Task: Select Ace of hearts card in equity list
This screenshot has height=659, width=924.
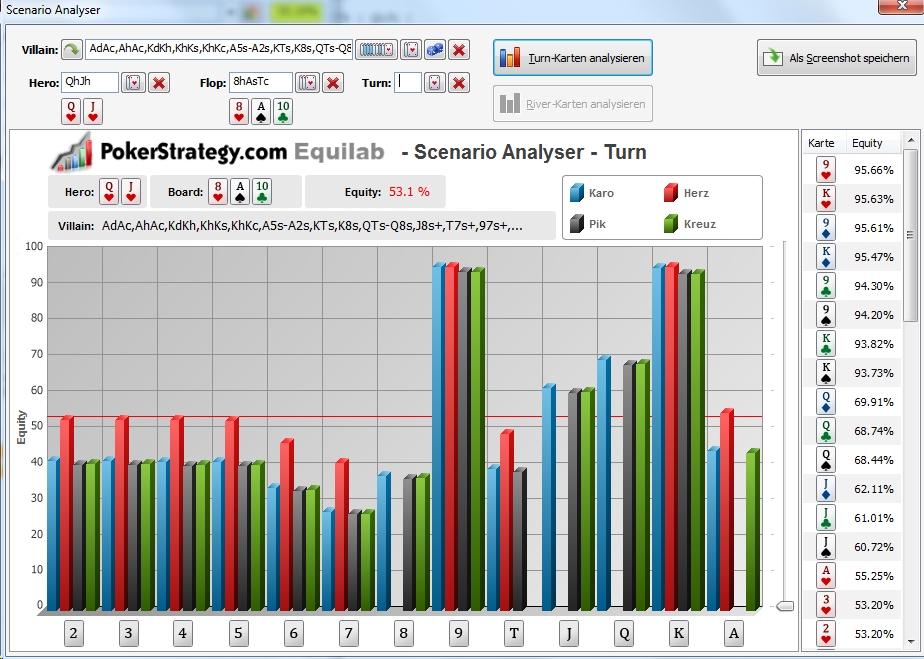Action: 826,575
